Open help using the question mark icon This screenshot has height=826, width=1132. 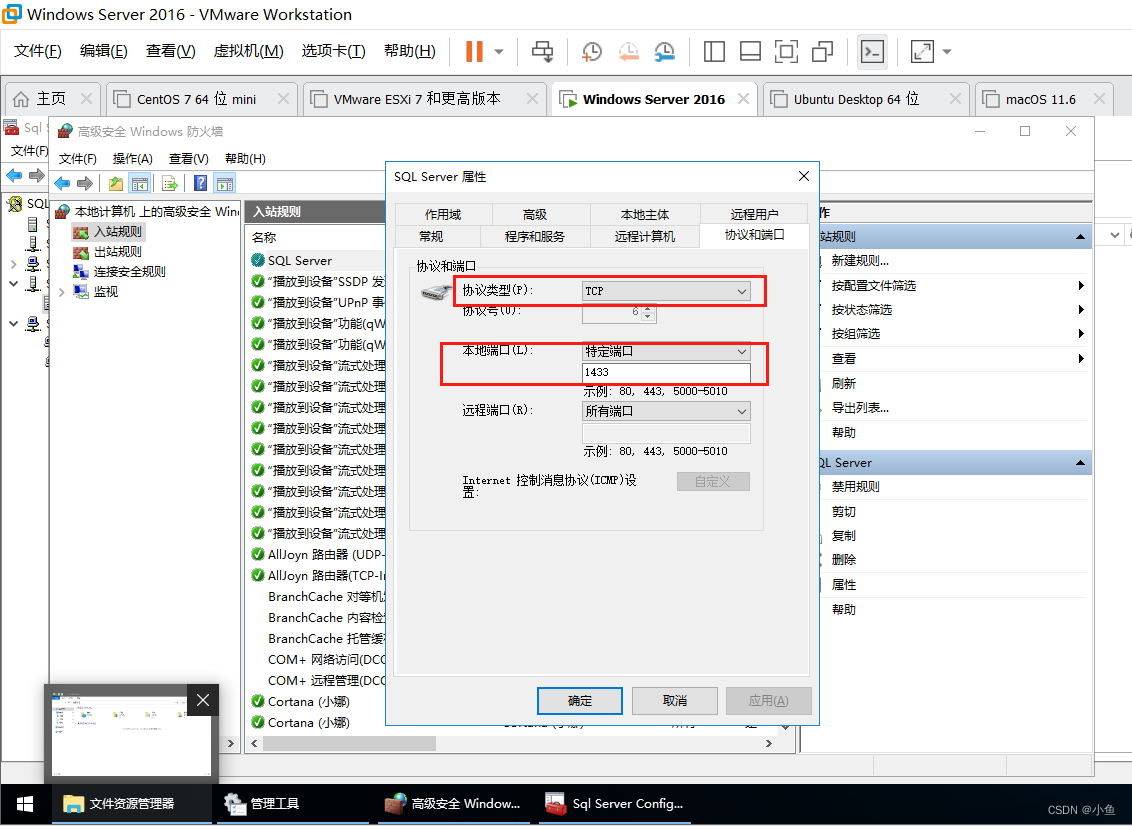[202, 183]
